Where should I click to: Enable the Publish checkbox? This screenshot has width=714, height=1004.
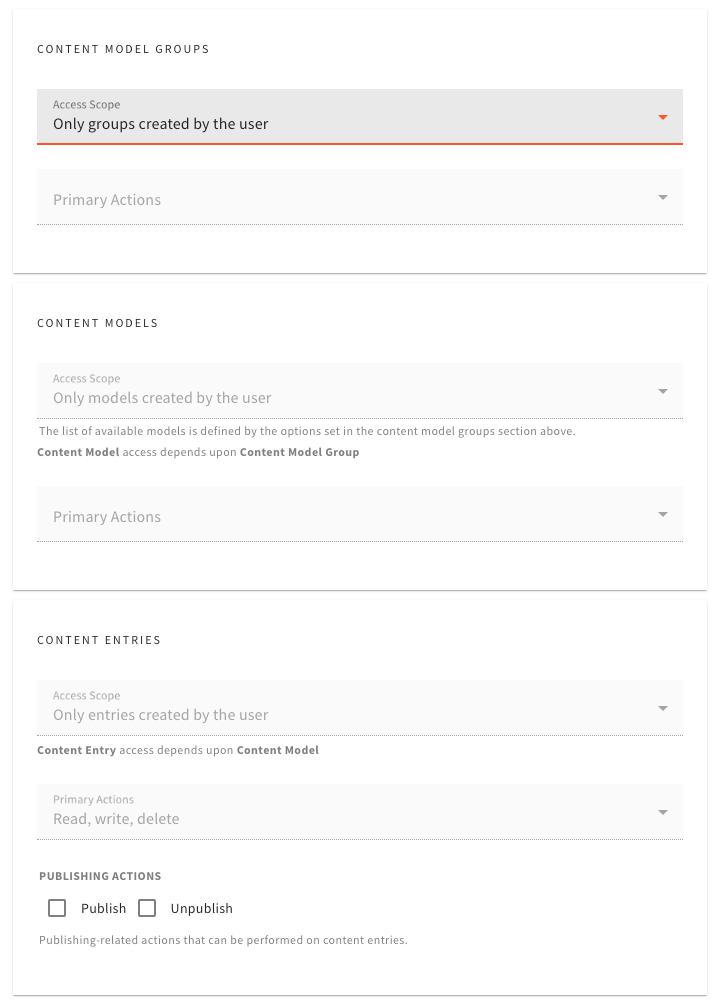click(57, 908)
